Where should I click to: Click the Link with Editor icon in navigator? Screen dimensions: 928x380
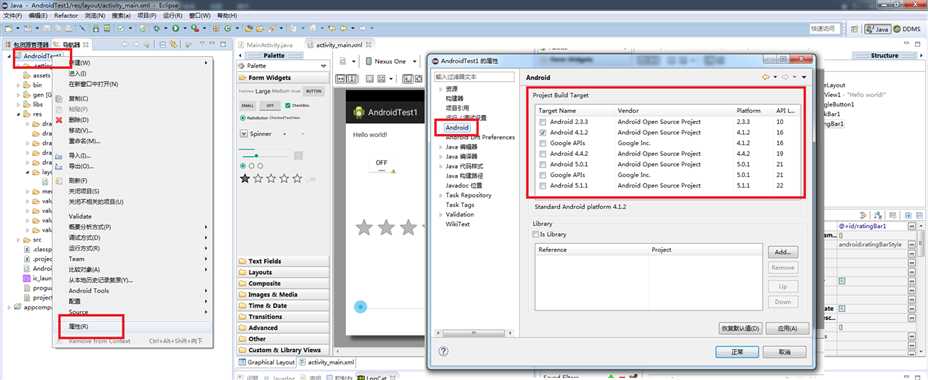[173, 44]
